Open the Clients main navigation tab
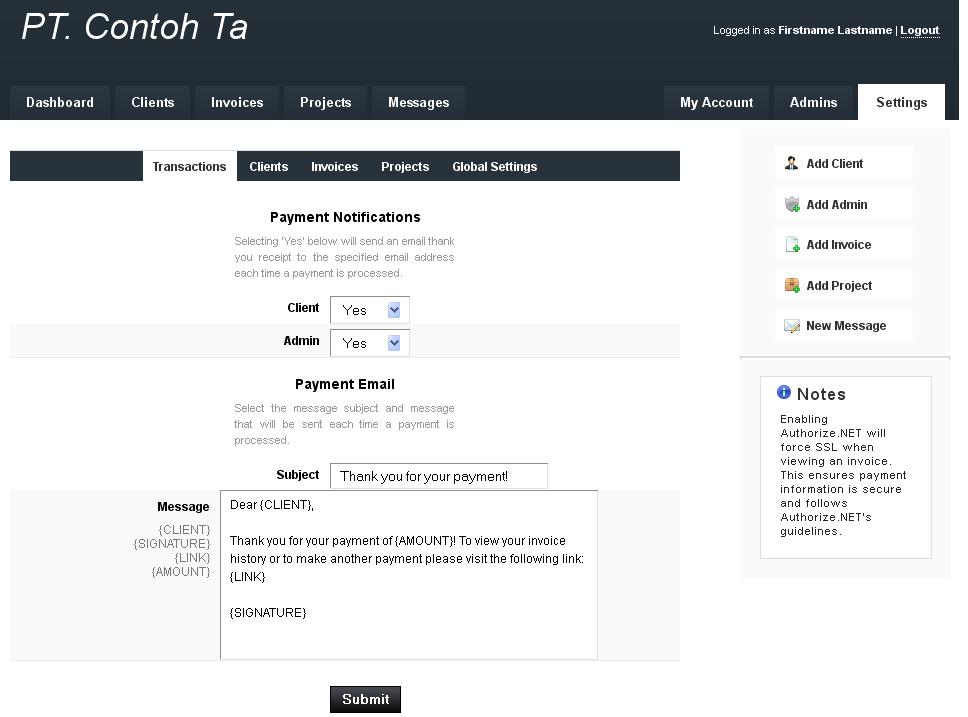The width and height of the screenshot is (968, 717). click(152, 103)
